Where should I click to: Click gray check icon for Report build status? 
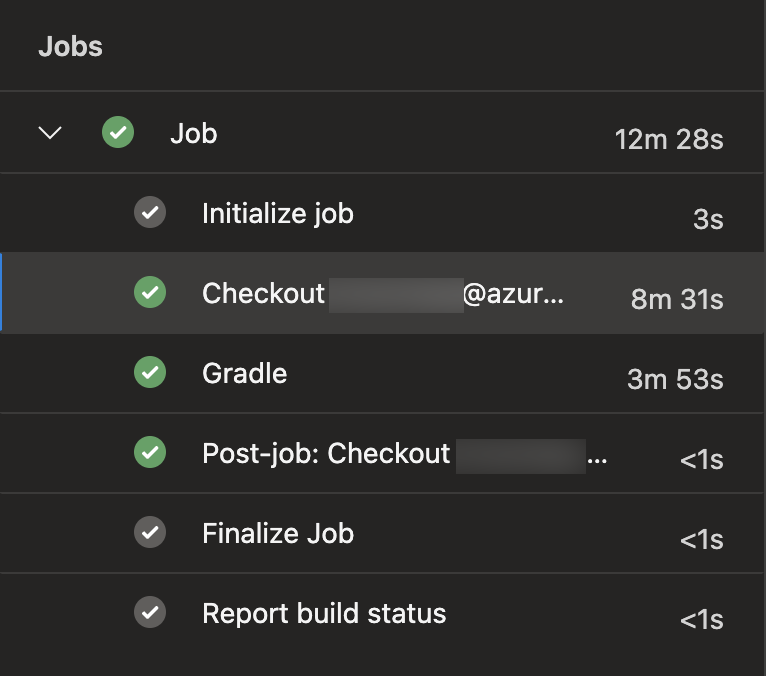click(x=150, y=612)
